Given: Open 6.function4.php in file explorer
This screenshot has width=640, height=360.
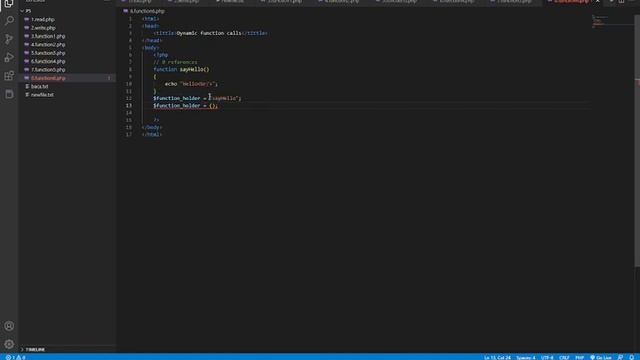Looking at the screenshot, I should 48,61.
